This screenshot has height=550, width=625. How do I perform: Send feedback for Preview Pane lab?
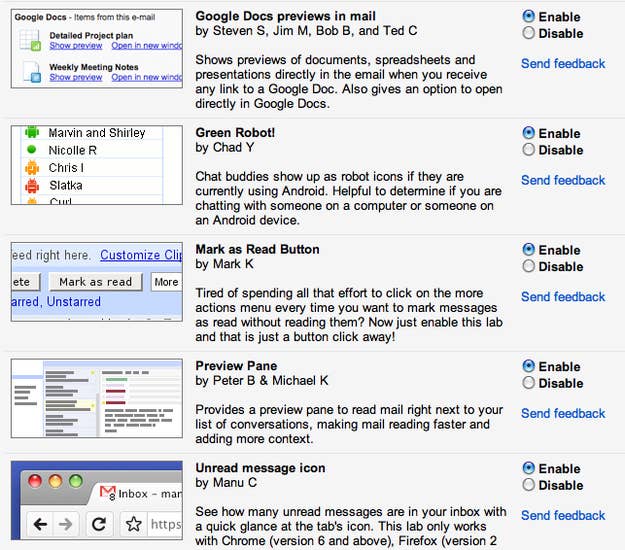[563, 413]
